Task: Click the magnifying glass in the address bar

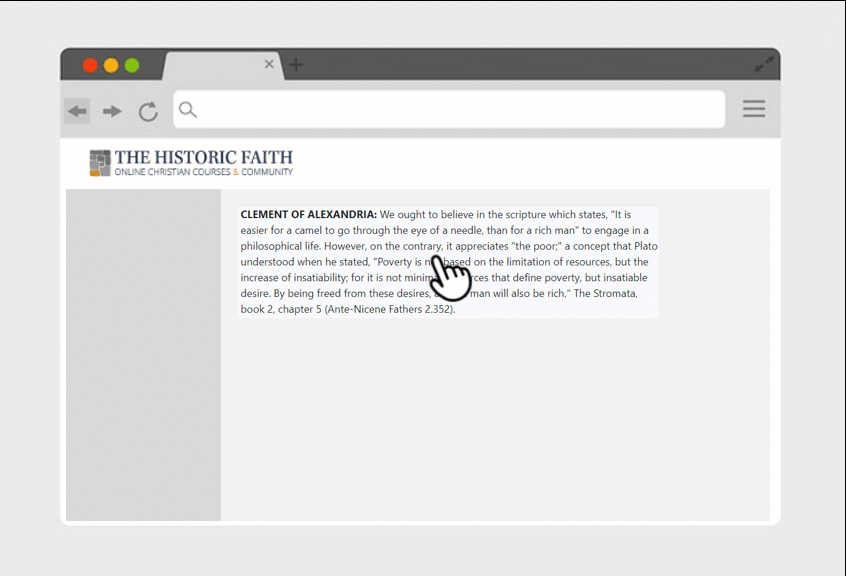Action: tap(188, 110)
